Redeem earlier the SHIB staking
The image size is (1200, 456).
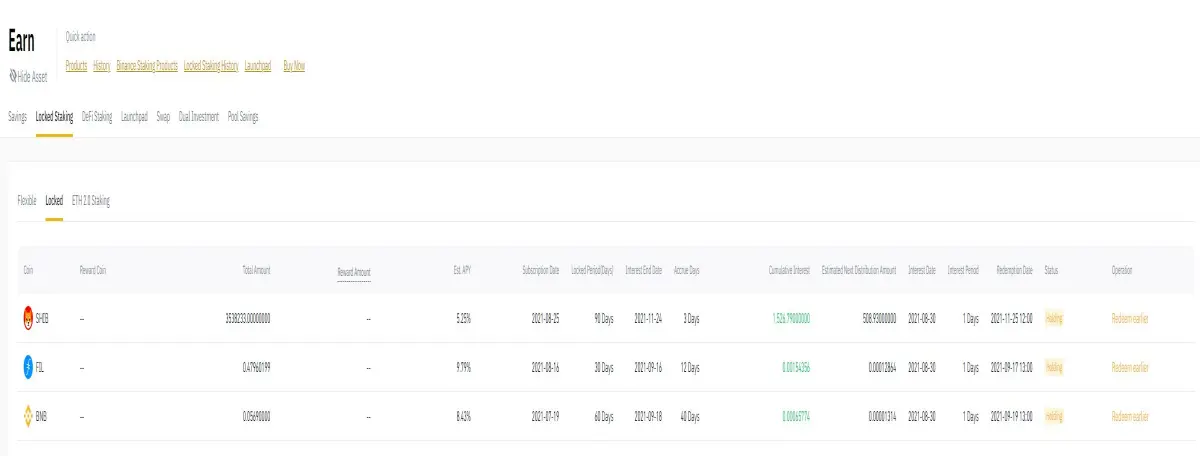[1130, 319]
